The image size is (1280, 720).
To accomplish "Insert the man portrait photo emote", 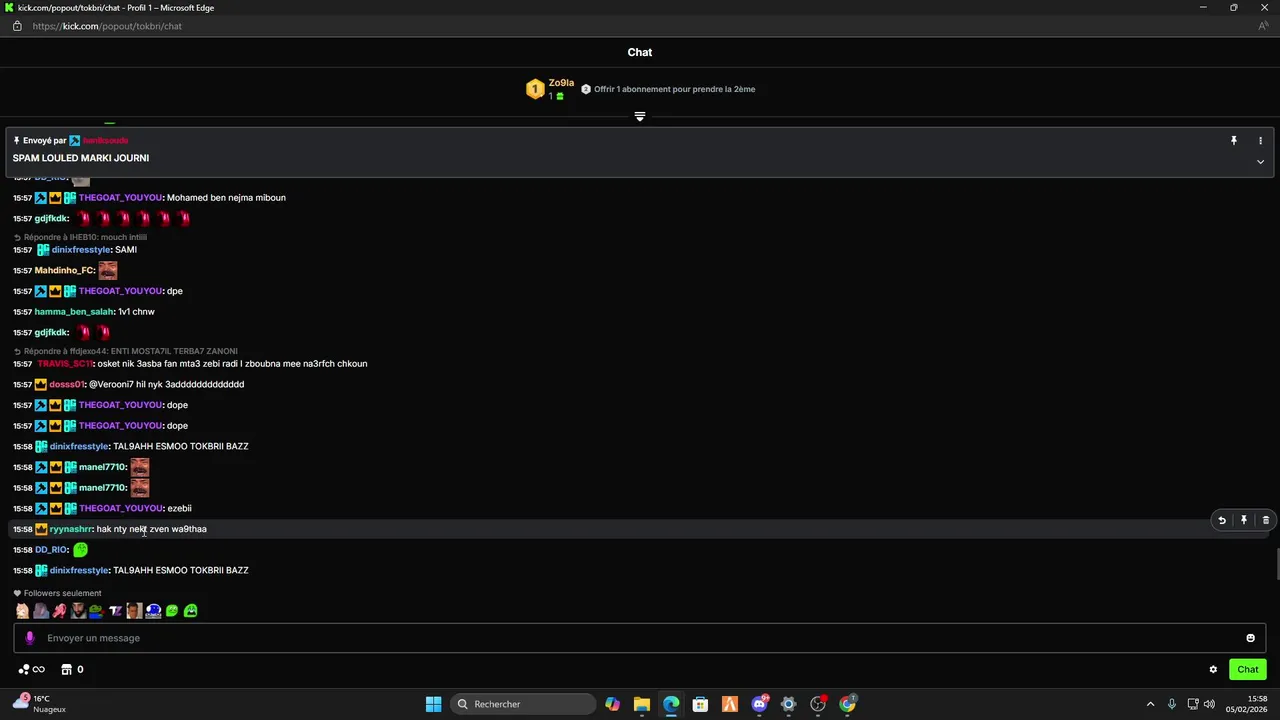I will tap(134, 610).
